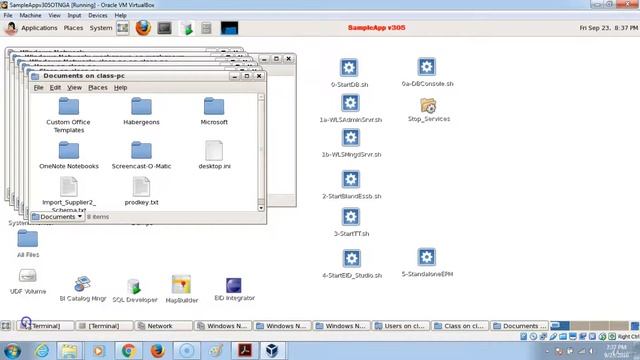Click the Show Desktop button in bottom panel

(x=6, y=326)
